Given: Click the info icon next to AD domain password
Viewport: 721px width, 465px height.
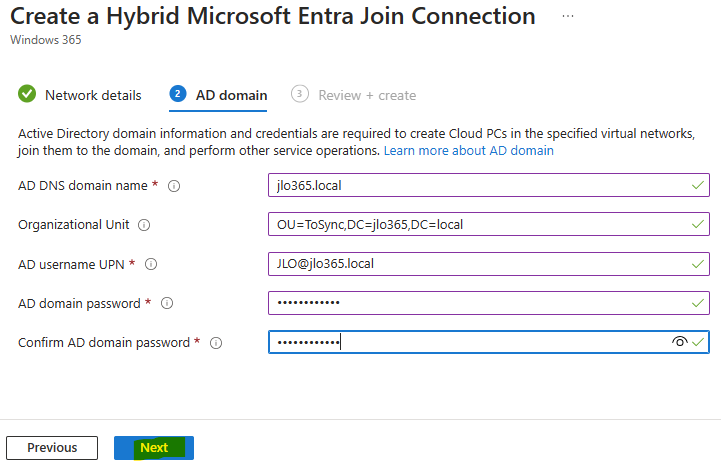Looking at the screenshot, I should (x=167, y=304).
